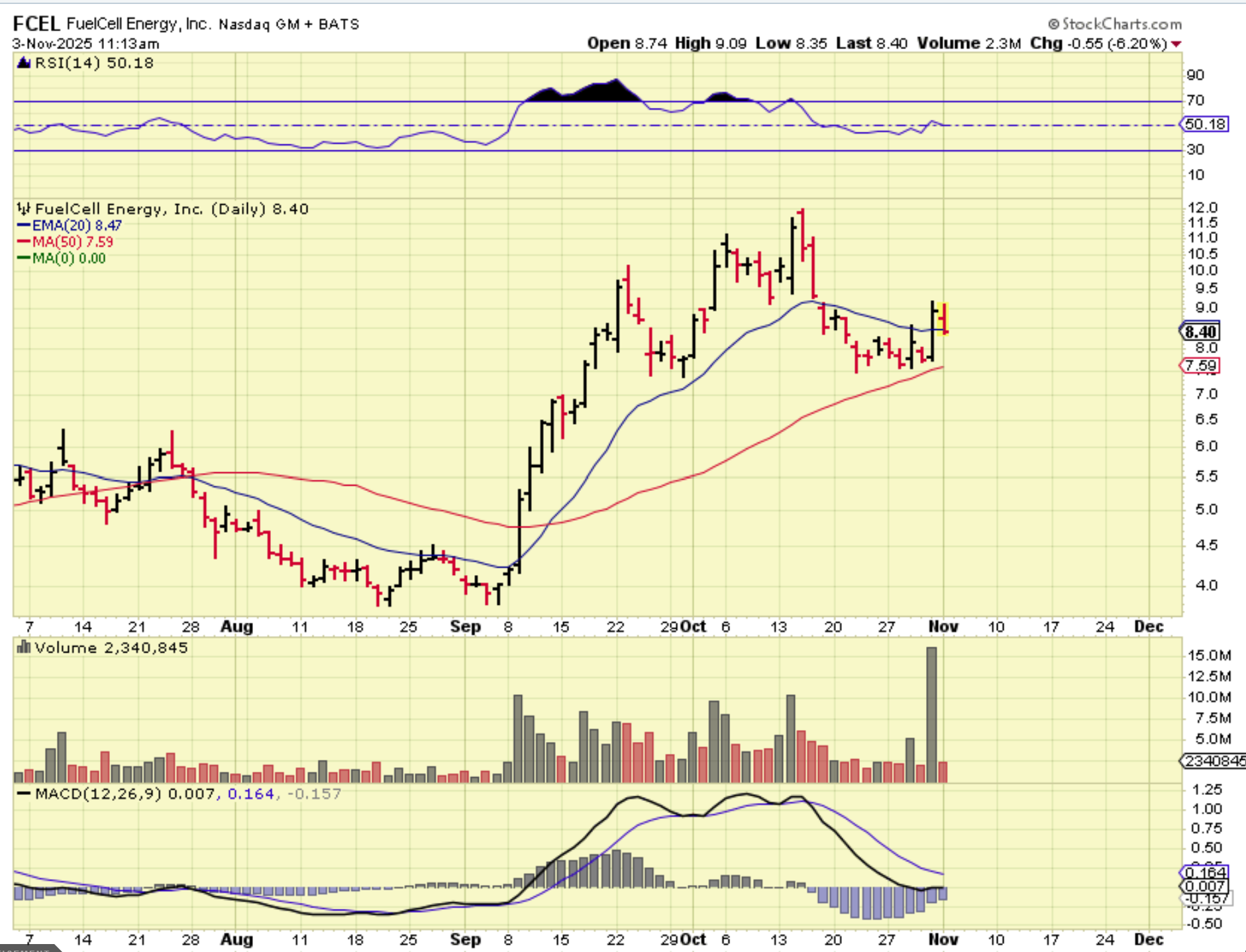Open the StockCharts.com link
Screen dimensions: 1246x952
coord(1115,25)
